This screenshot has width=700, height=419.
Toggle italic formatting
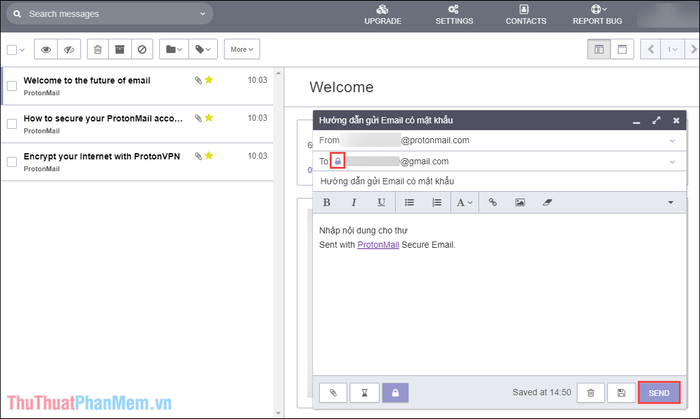click(354, 203)
